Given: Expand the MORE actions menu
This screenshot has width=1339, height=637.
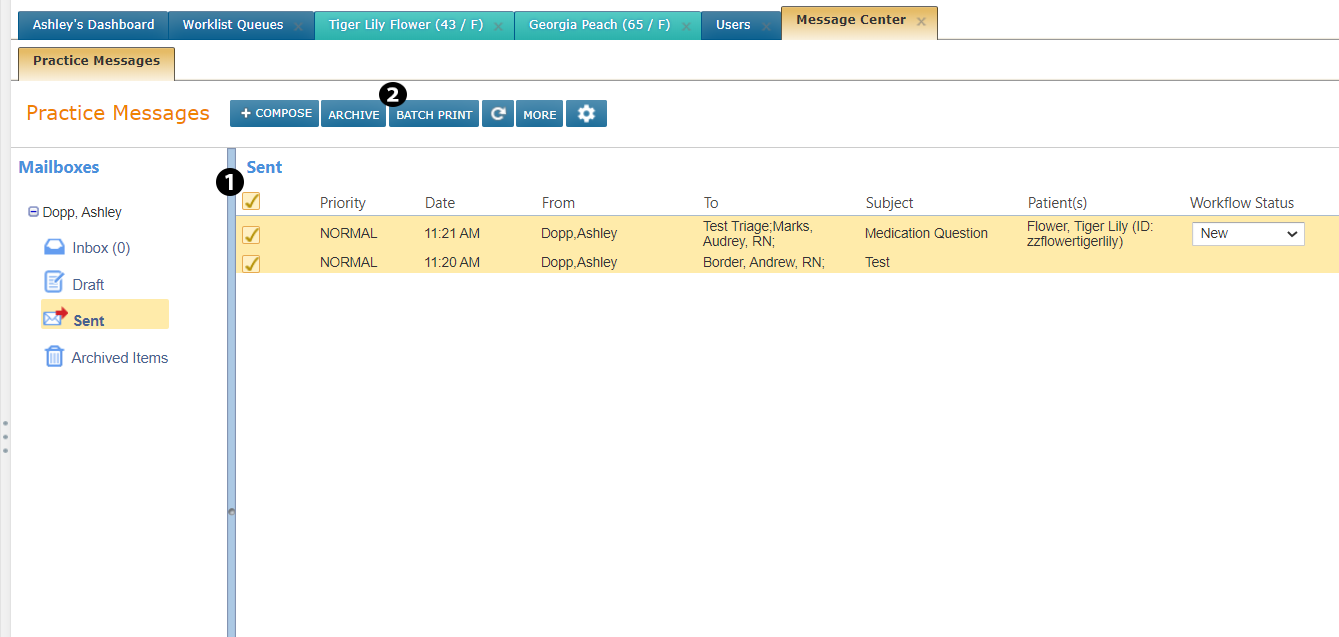Looking at the screenshot, I should (539, 114).
